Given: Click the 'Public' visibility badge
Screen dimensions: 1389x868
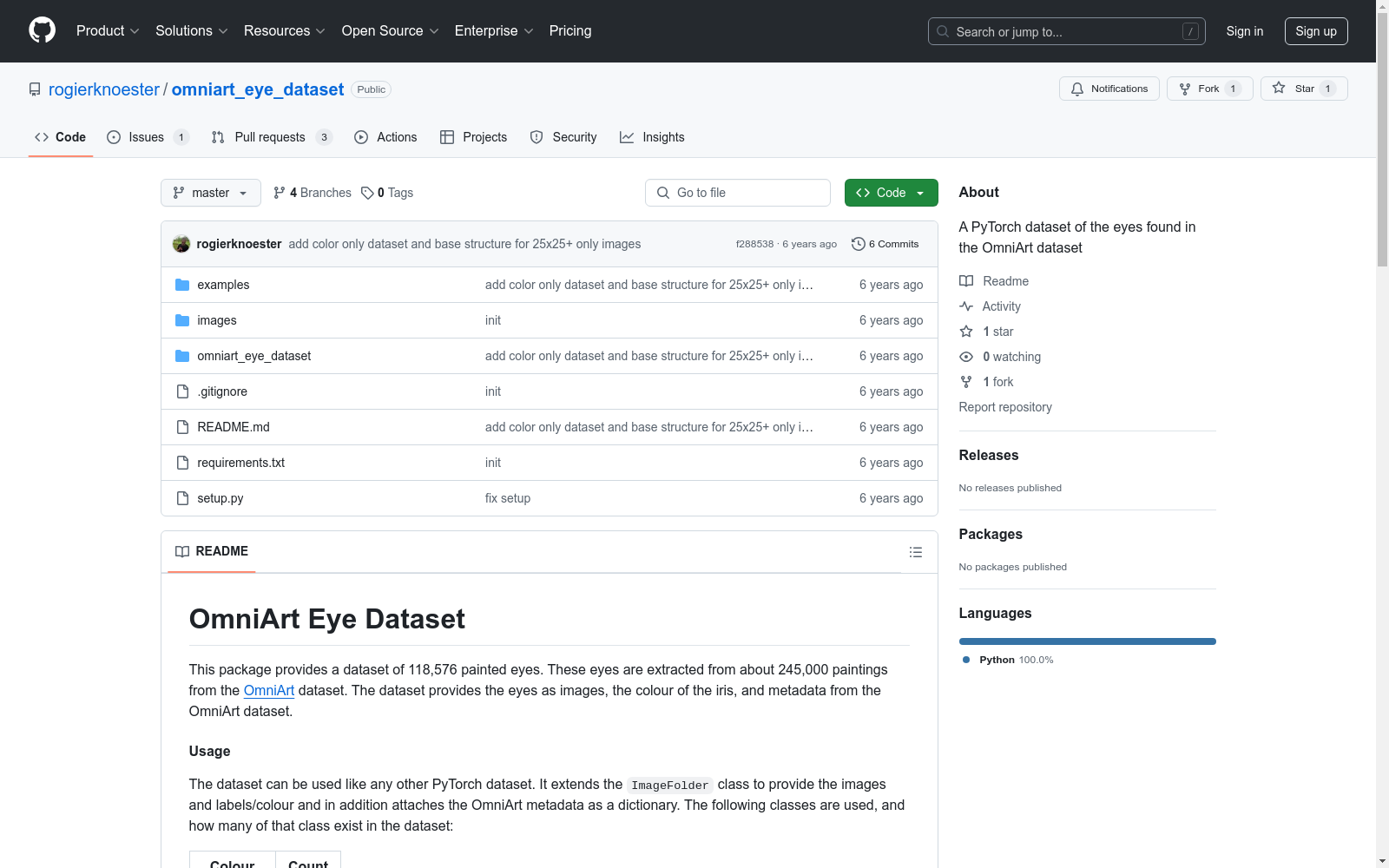Looking at the screenshot, I should 372,89.
